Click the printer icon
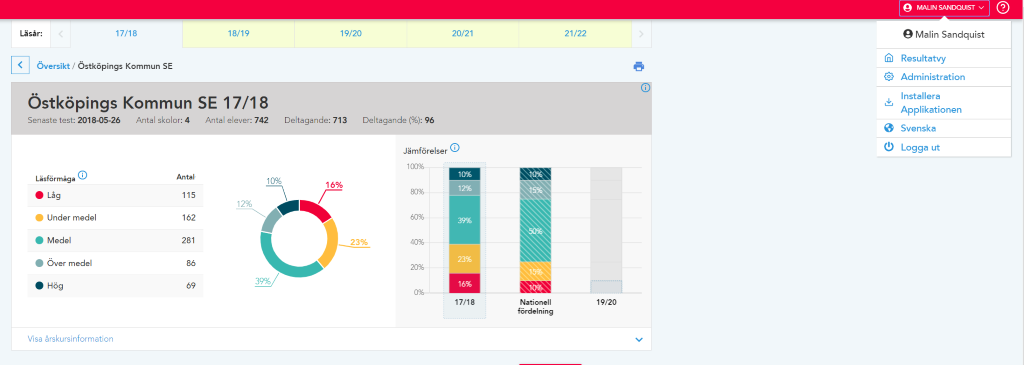Screen dimensions: 1024x365 pos(638,66)
